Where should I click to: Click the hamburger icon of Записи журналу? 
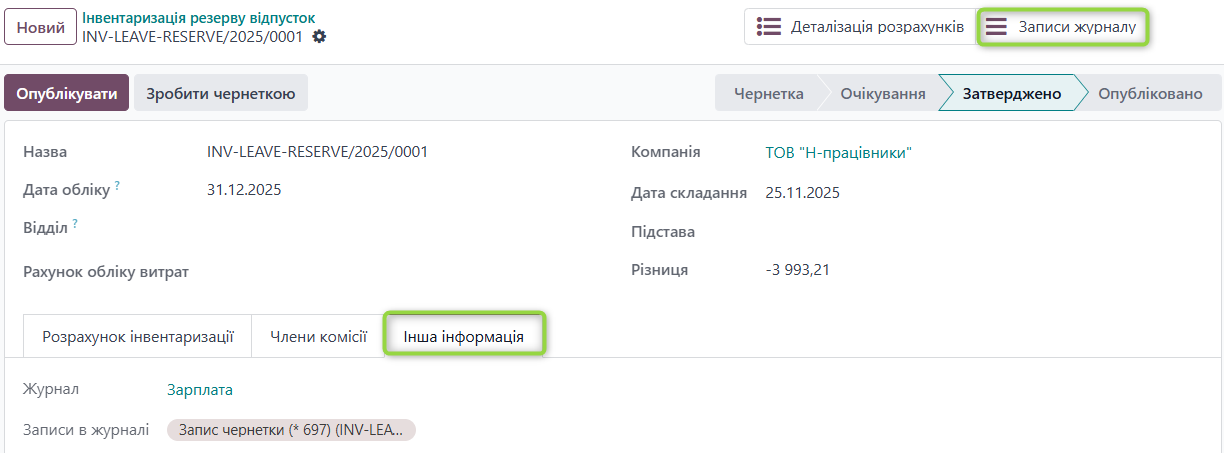(996, 27)
